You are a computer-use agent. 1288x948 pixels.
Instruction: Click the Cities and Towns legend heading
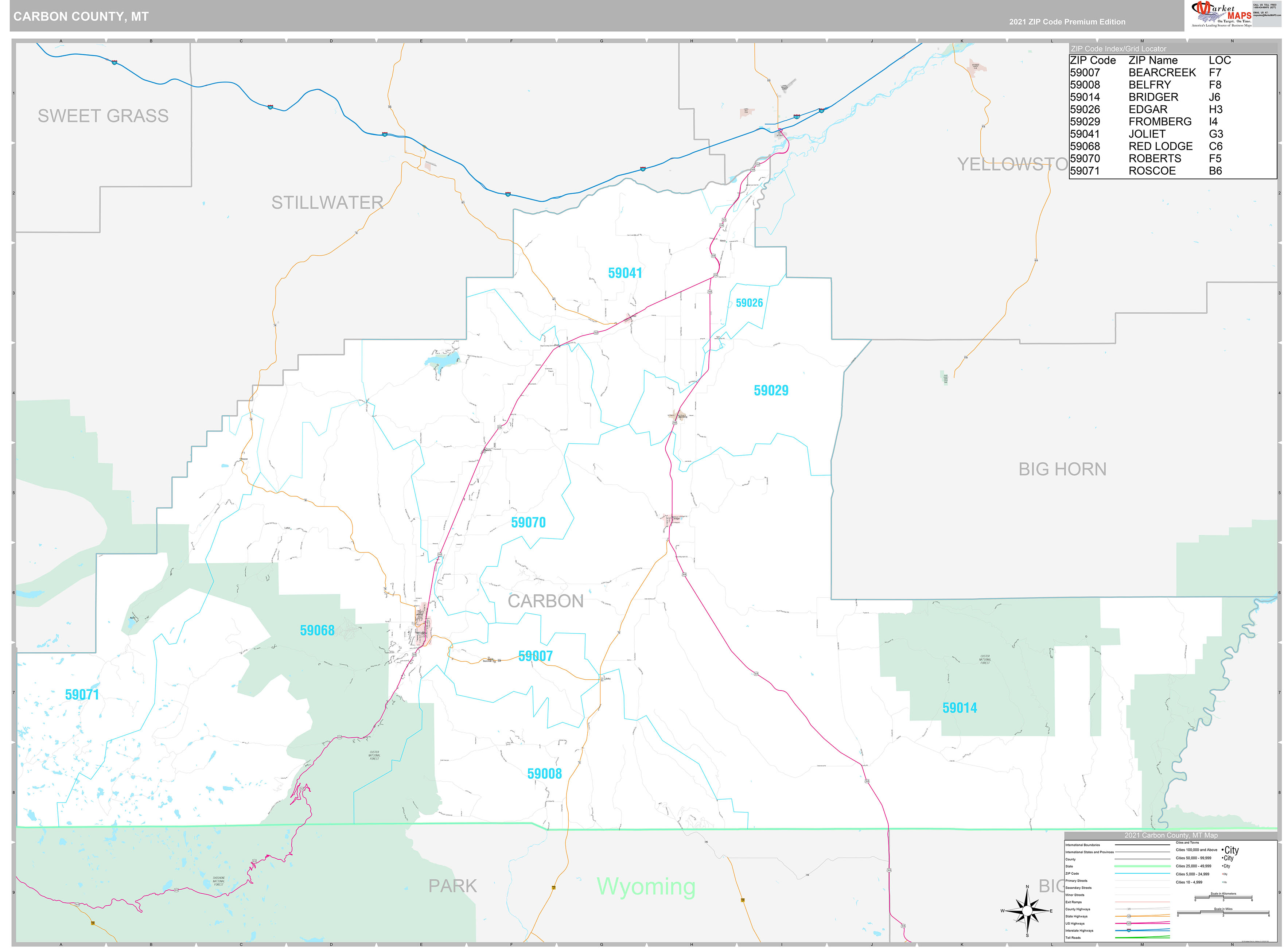click(1188, 843)
